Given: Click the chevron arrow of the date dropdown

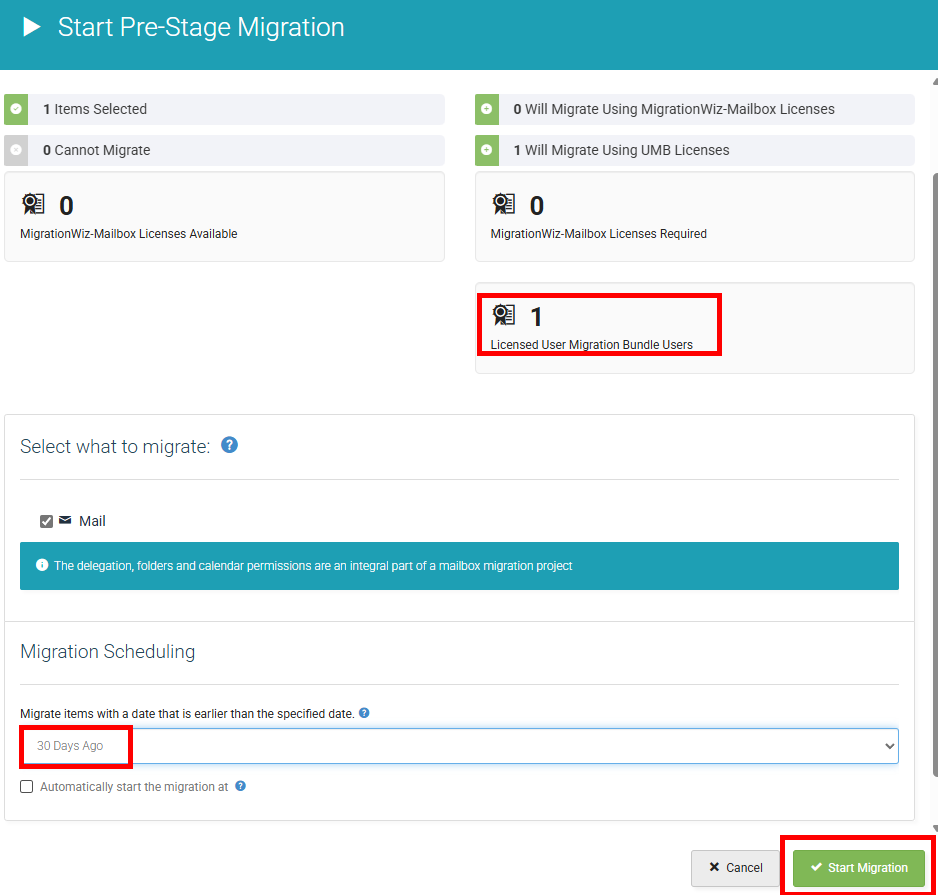Looking at the screenshot, I should pos(890,746).
